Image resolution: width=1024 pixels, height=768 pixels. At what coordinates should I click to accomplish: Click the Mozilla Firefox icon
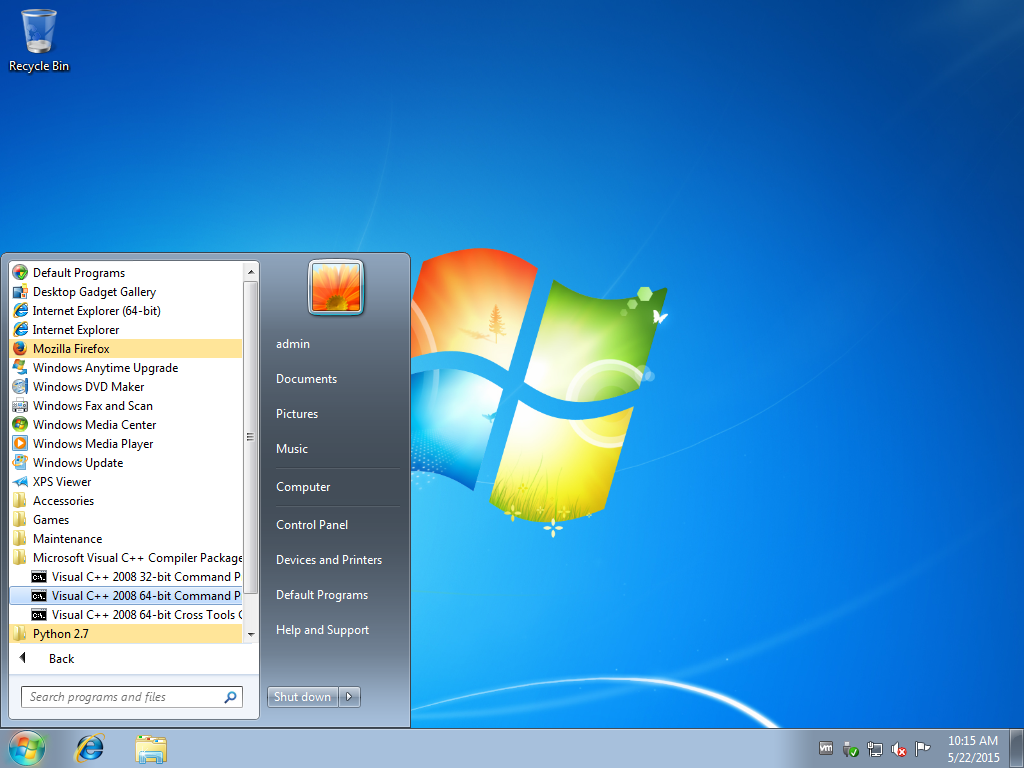20,348
